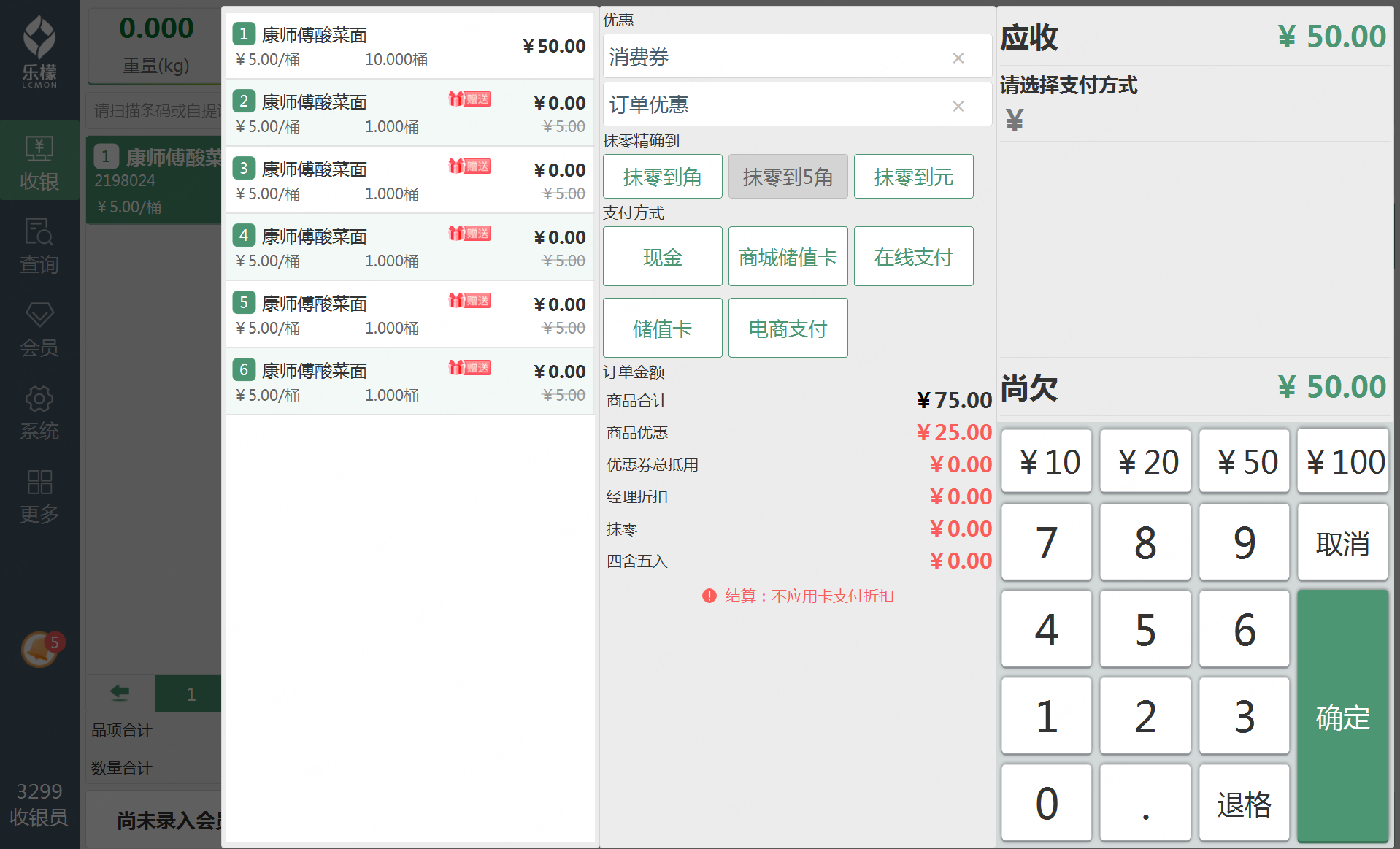Click the gift 赠送 badge on item 3
Screen dimensions: 1400x849
[469, 166]
